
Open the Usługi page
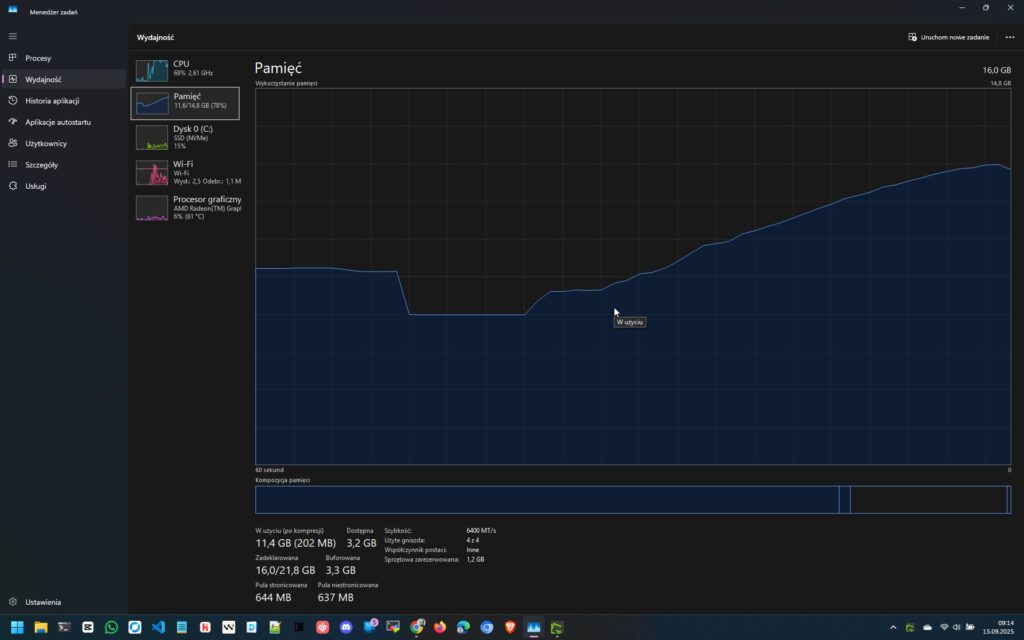point(36,186)
